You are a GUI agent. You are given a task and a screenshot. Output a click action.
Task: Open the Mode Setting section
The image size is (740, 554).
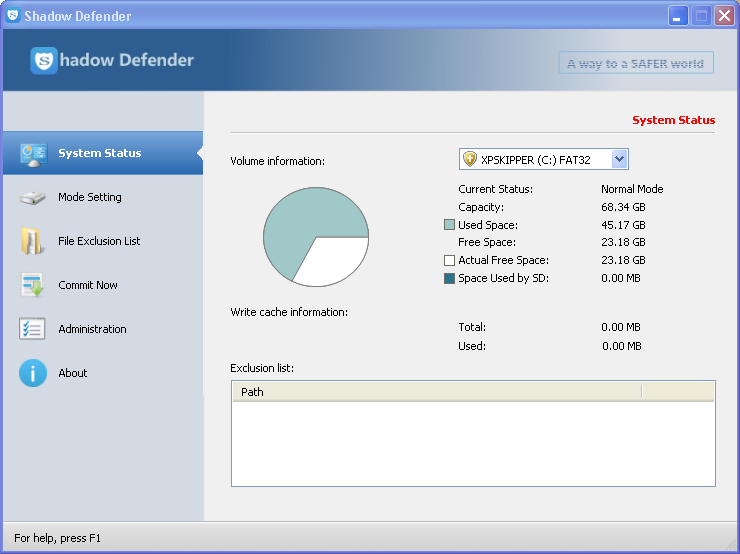(x=90, y=197)
